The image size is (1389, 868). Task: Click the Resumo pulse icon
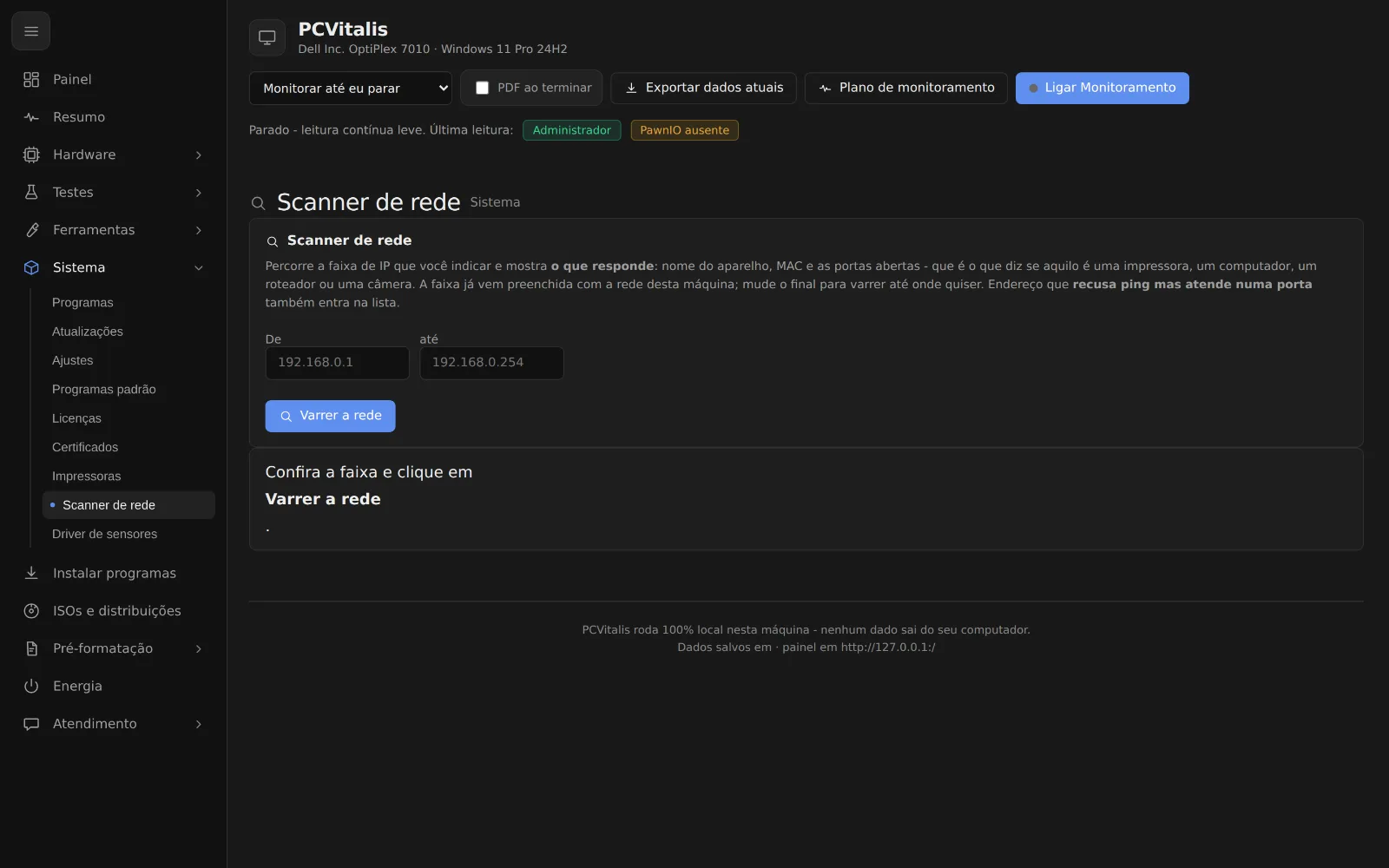31,117
